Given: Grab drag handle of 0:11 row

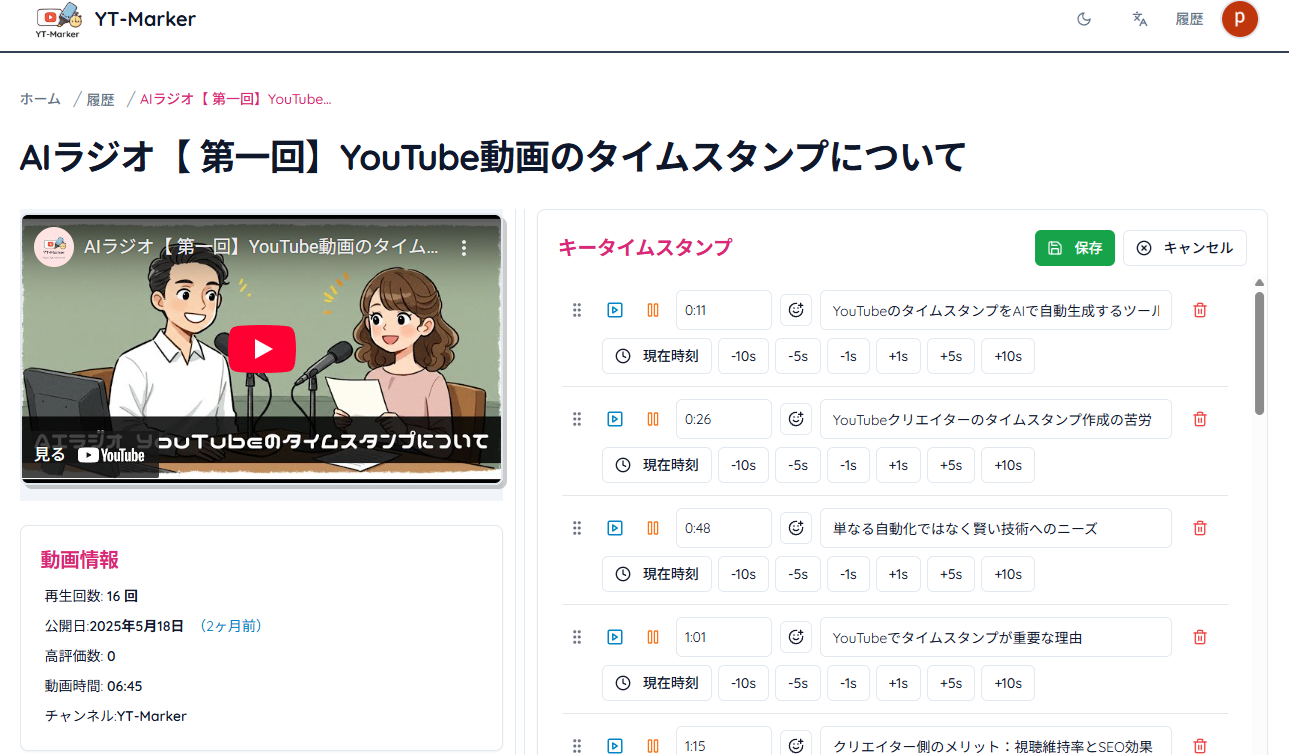Looking at the screenshot, I should pos(577,310).
